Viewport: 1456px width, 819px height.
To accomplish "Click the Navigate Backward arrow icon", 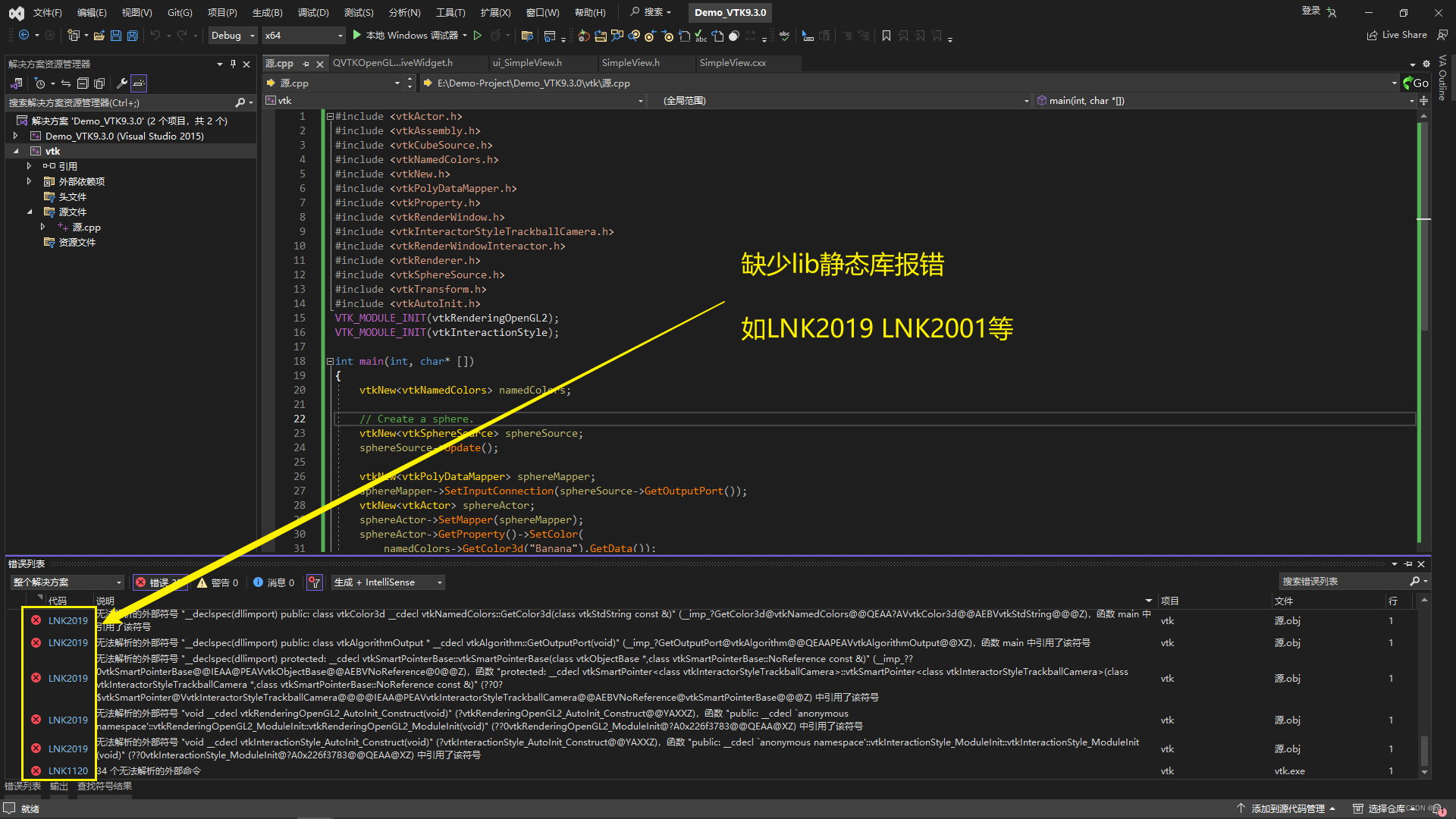I will click(x=24, y=35).
